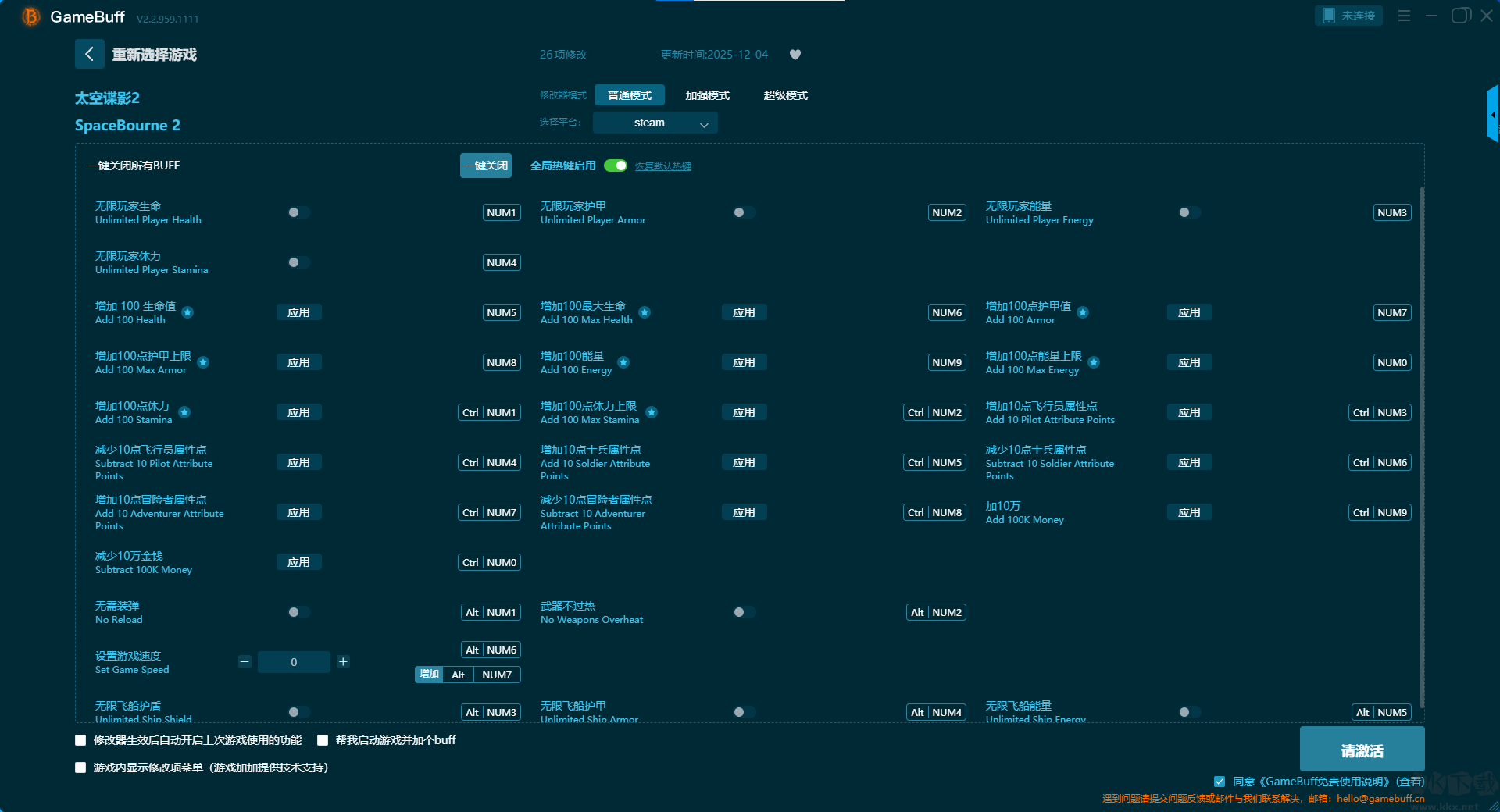Image resolution: width=1500 pixels, height=812 pixels.
Task: Click star badge beside Add 100 Max Health
Action: [645, 312]
